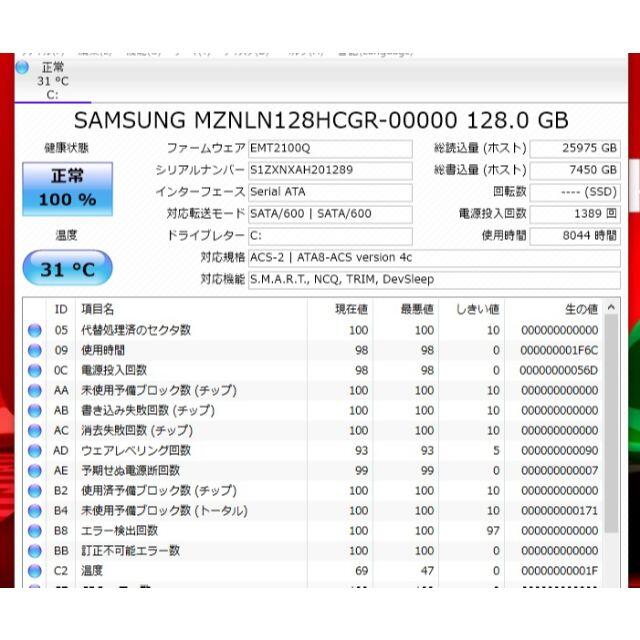The image size is (640, 640).
Task: Click raw value 0000000001F
Action: pos(560,571)
